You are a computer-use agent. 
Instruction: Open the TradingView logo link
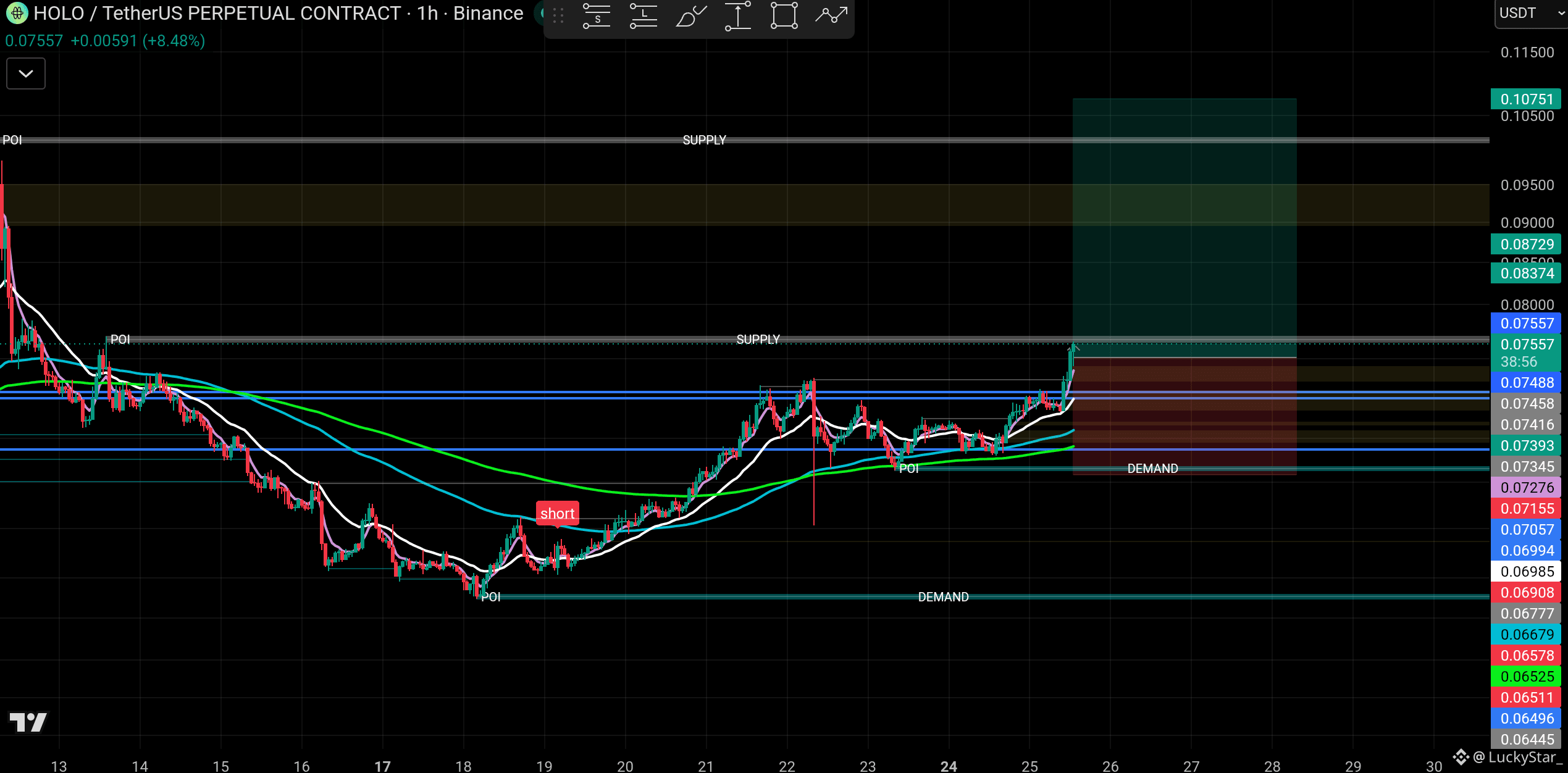tap(28, 722)
